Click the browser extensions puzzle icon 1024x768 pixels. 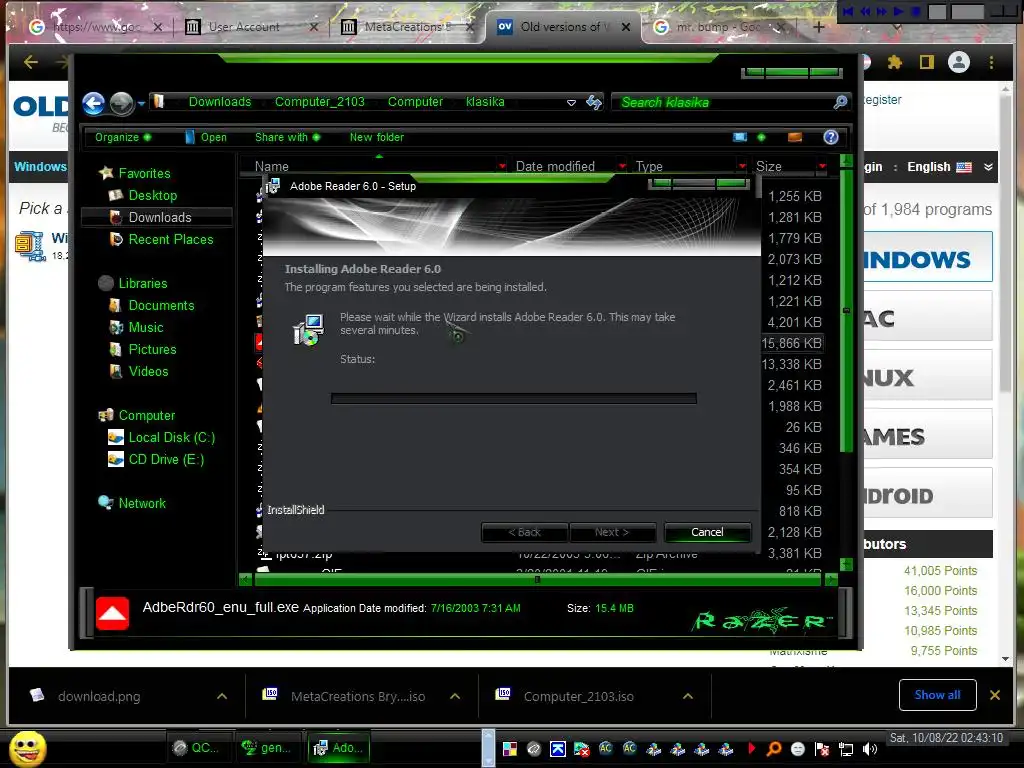(x=895, y=62)
